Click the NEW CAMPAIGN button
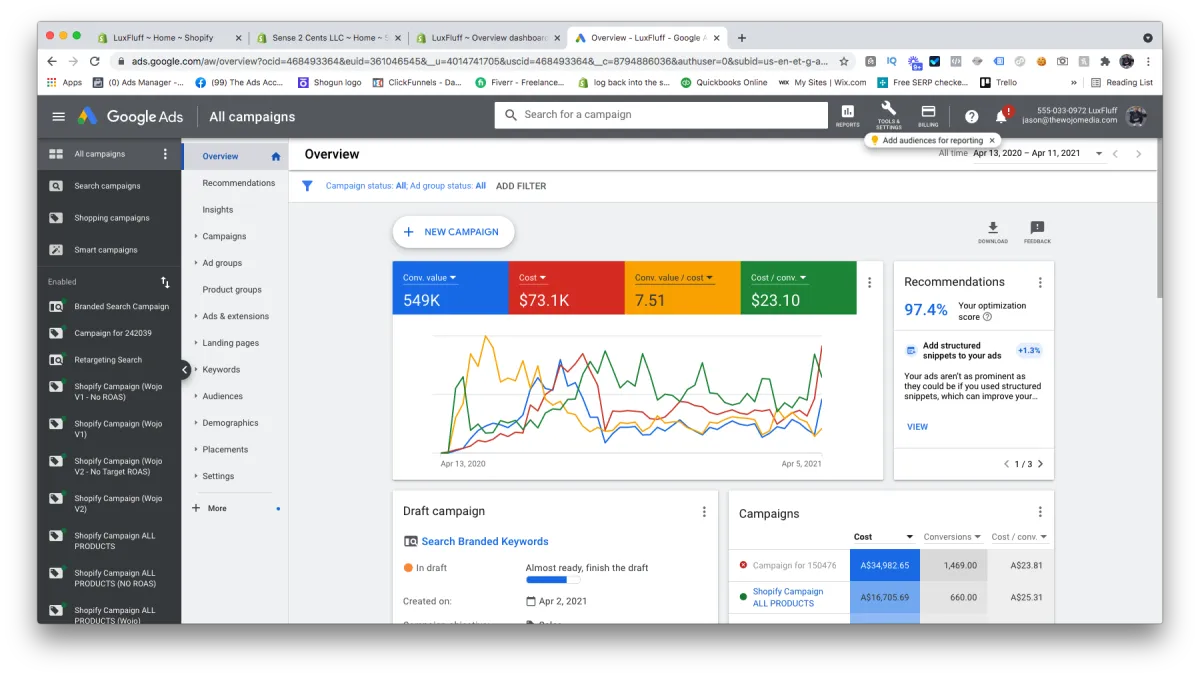The height and width of the screenshot is (677, 1200). coord(453,232)
